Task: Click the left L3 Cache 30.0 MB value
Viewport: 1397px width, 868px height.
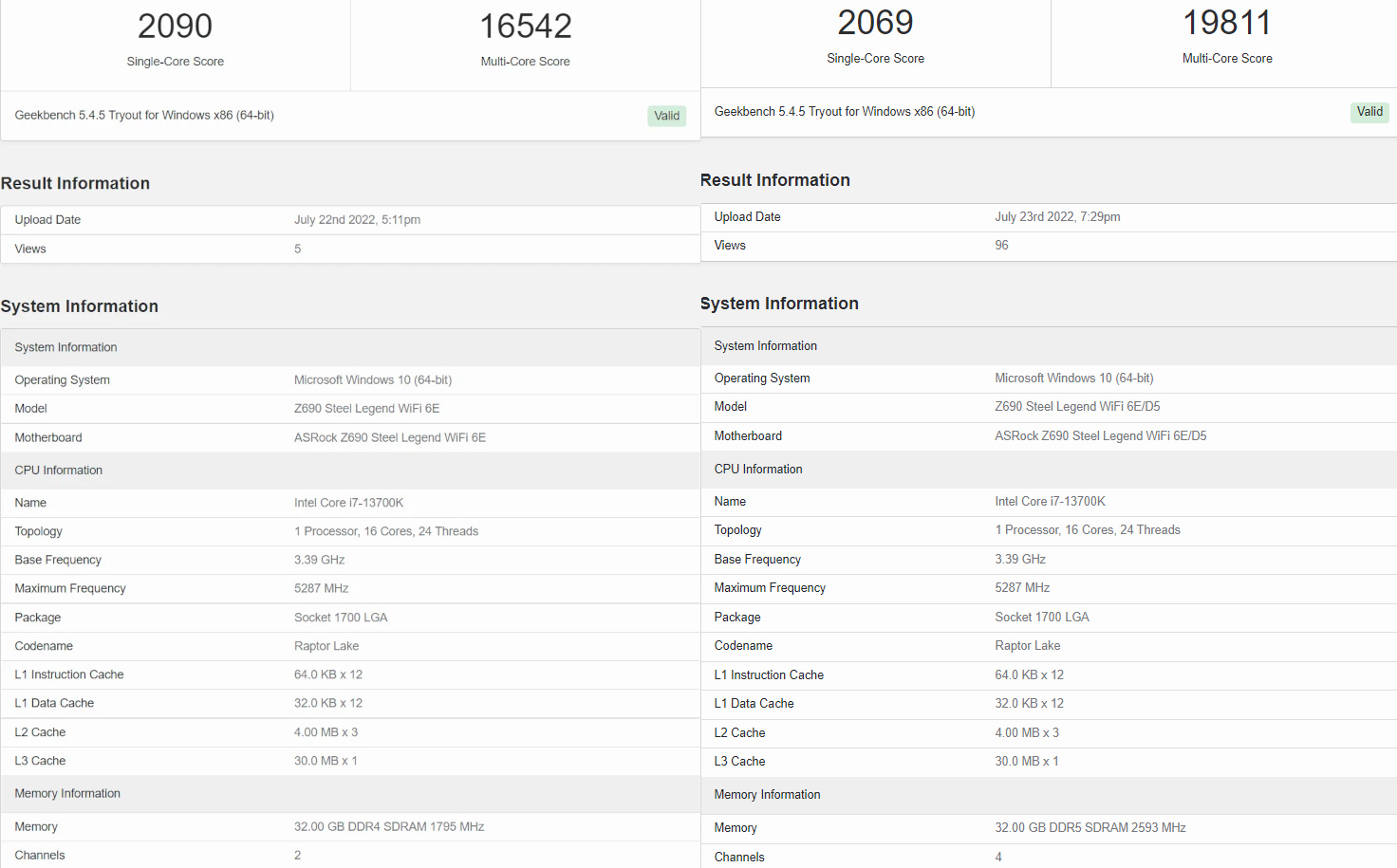Action: 326,762
